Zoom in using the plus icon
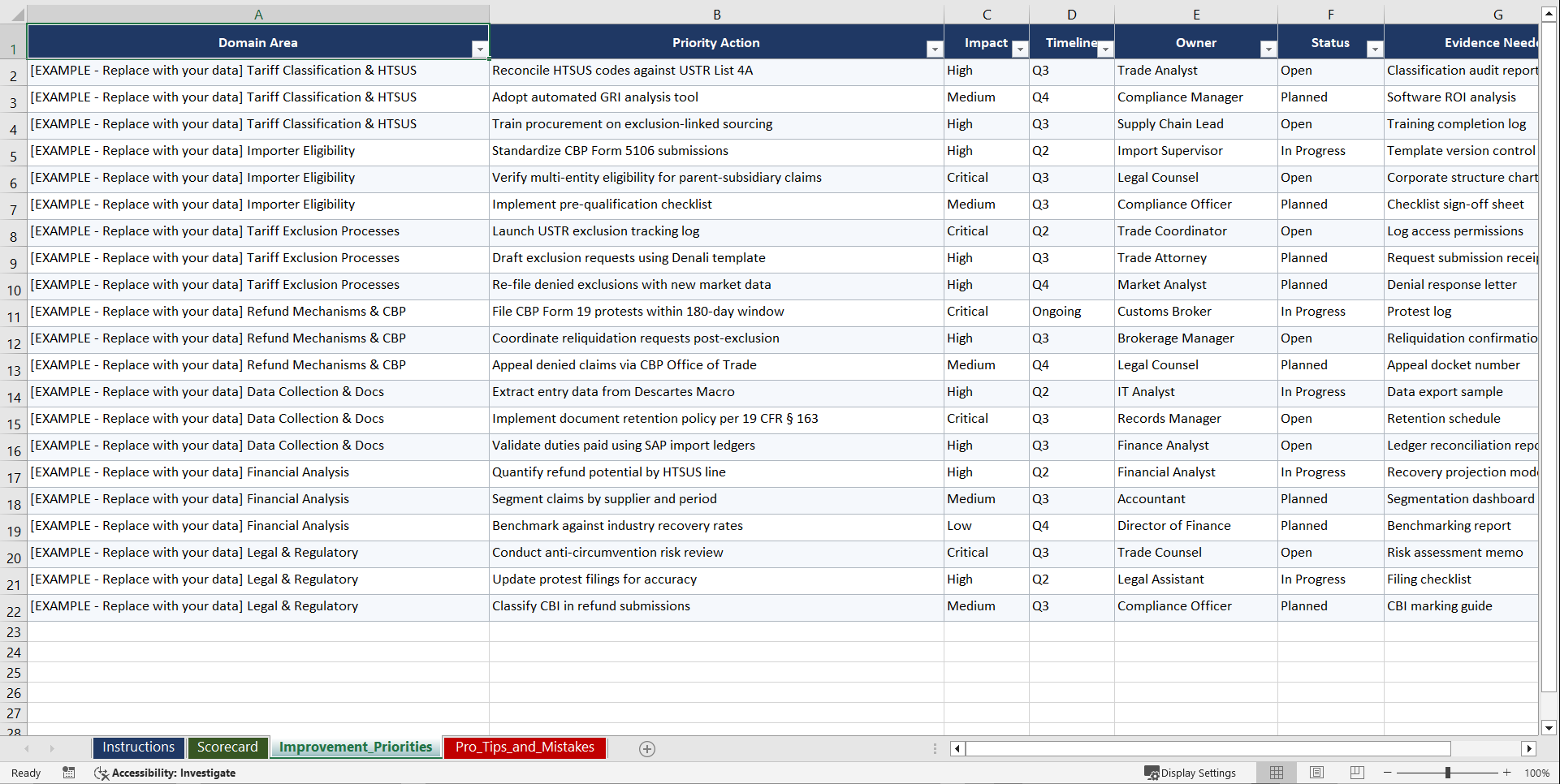 click(x=1507, y=773)
